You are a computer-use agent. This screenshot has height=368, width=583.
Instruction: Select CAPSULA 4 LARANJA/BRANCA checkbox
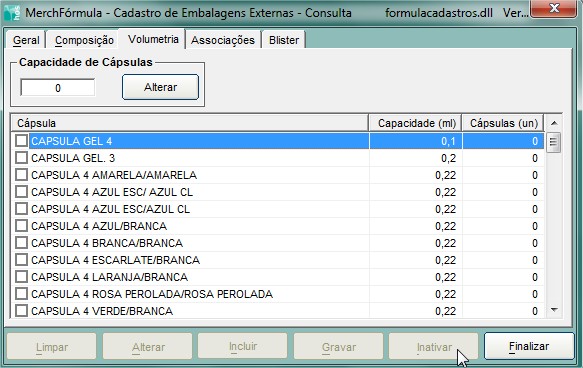pos(21,277)
